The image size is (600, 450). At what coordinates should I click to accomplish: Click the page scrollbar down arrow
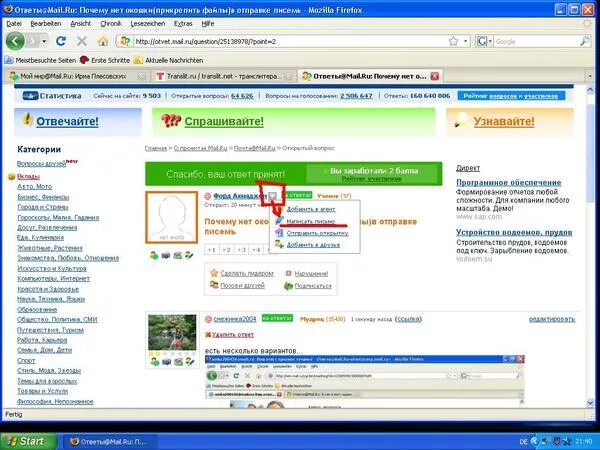coord(590,403)
